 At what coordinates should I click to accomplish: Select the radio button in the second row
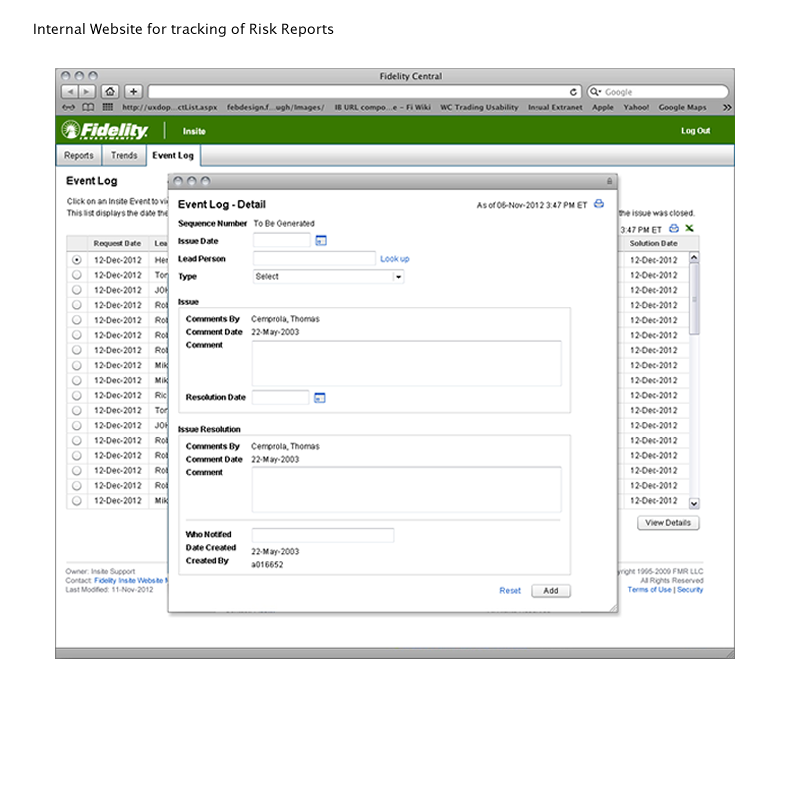tap(77, 275)
